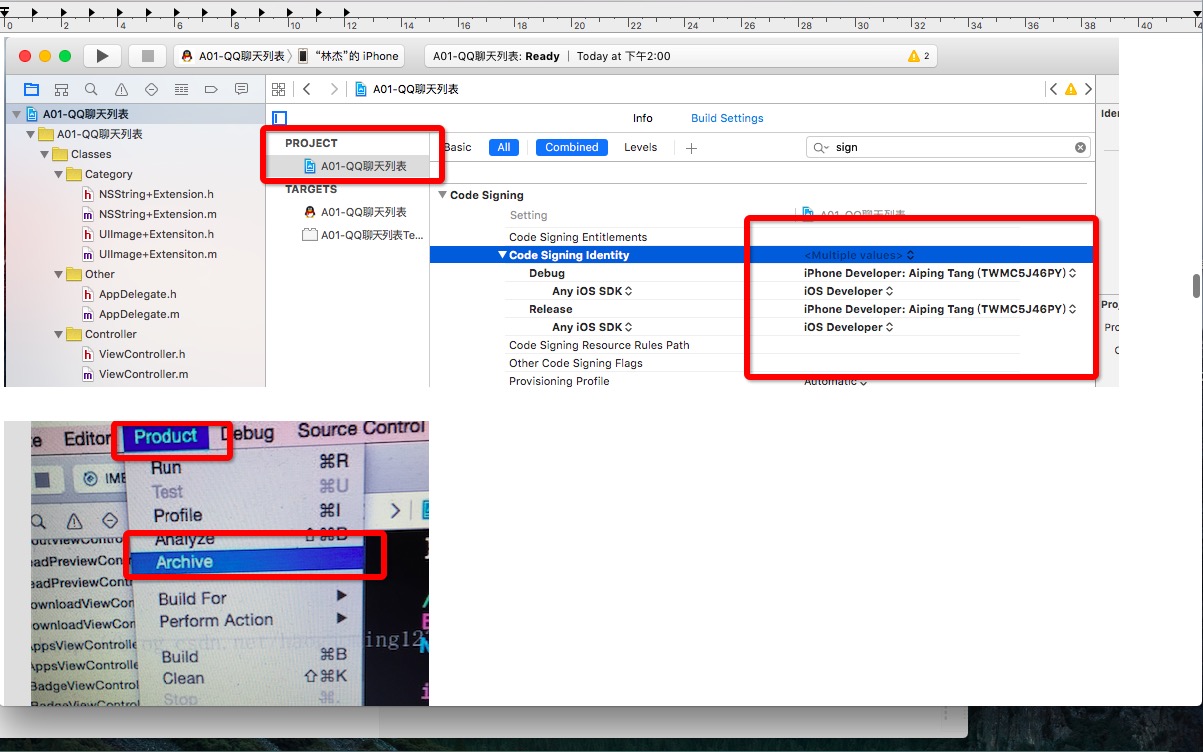This screenshot has width=1203, height=752.
Task: Open the Product menu in menu bar
Action: (165, 436)
